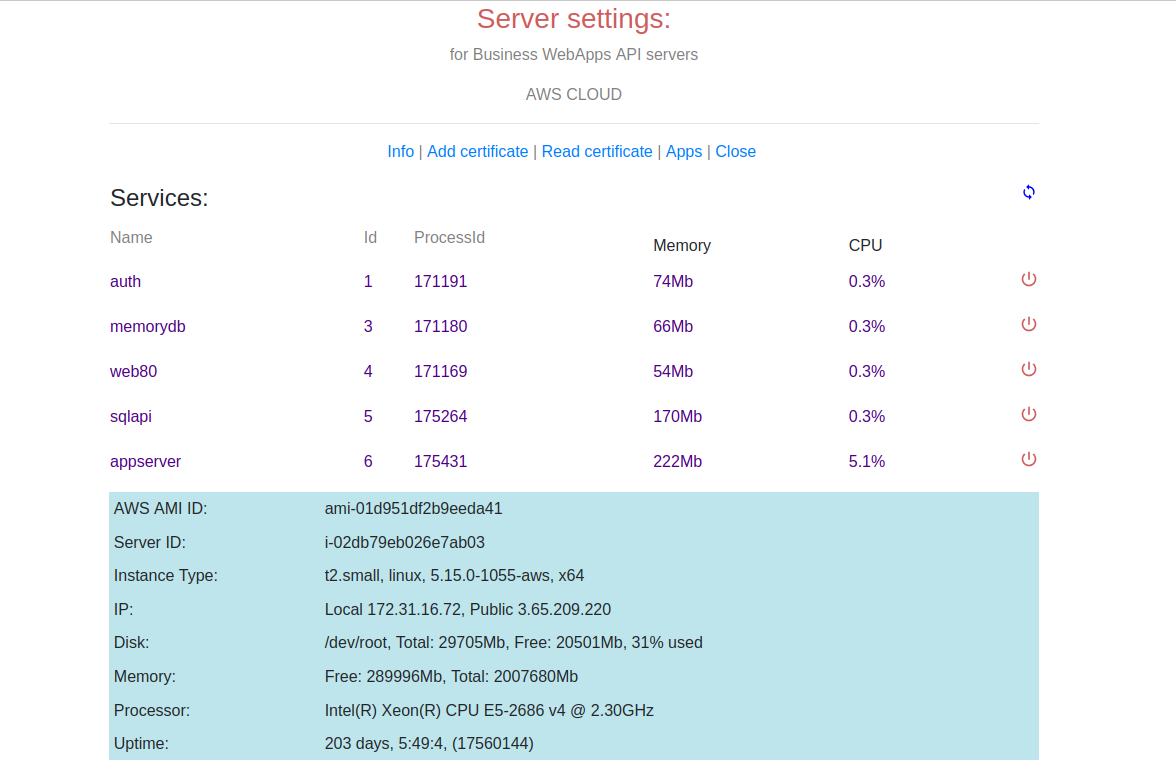Click the instance type t2.small value
This screenshot has height=775, width=1176.
tap(454, 575)
